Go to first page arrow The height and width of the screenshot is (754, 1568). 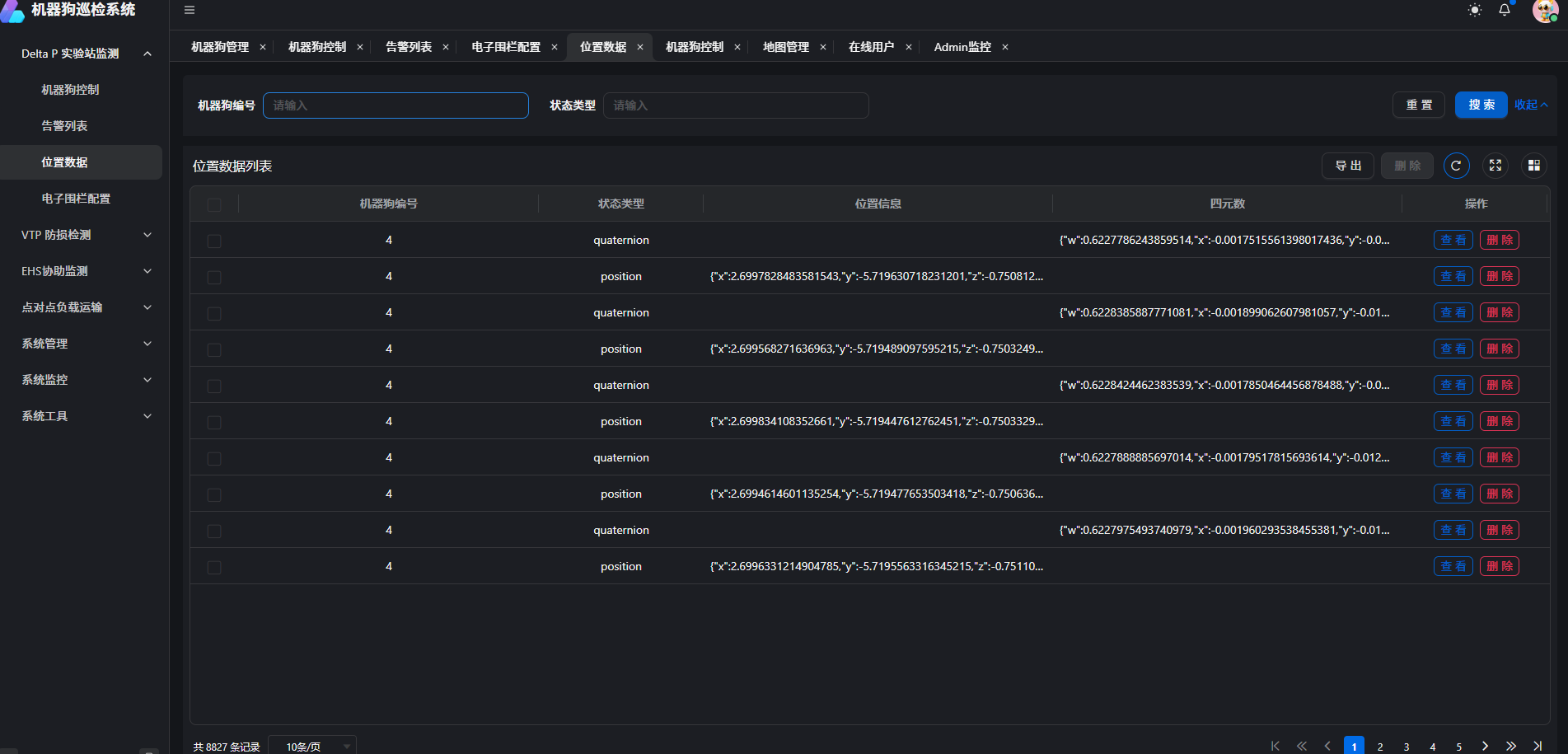[1275, 746]
